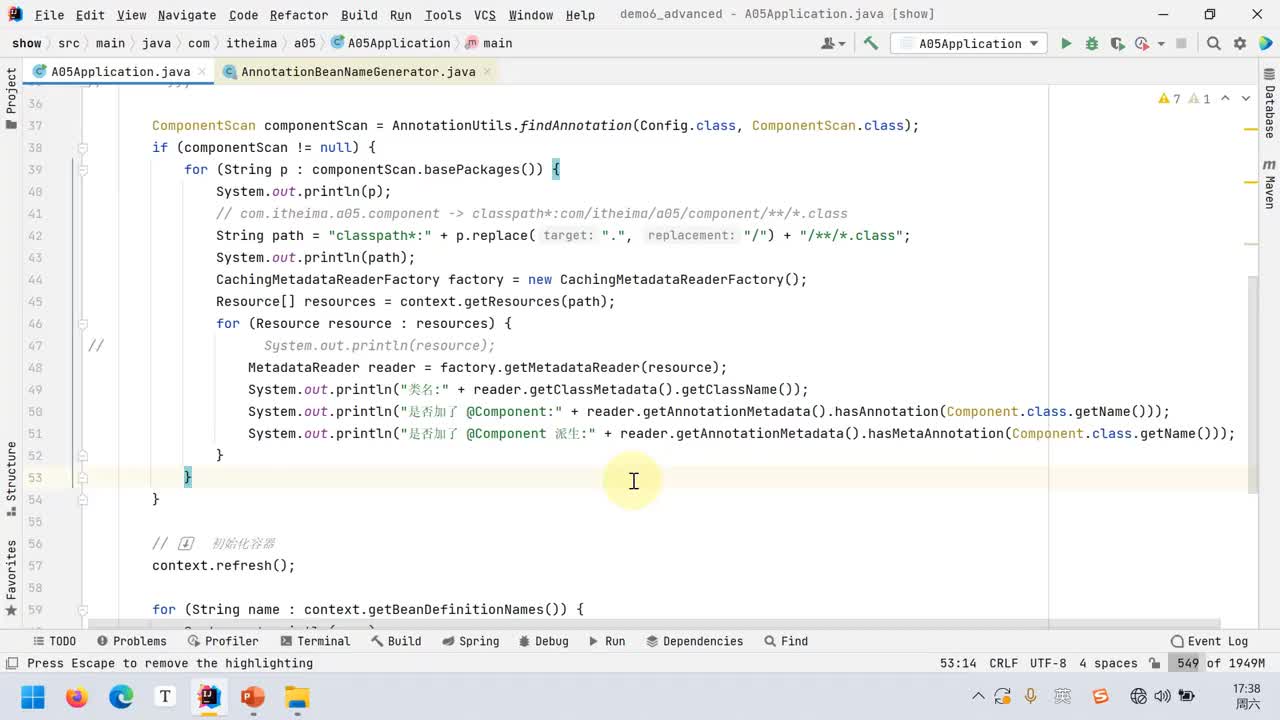Screen dimensions: 1280x720
Task: Close the A05Application.java tab
Action: click(x=201, y=71)
